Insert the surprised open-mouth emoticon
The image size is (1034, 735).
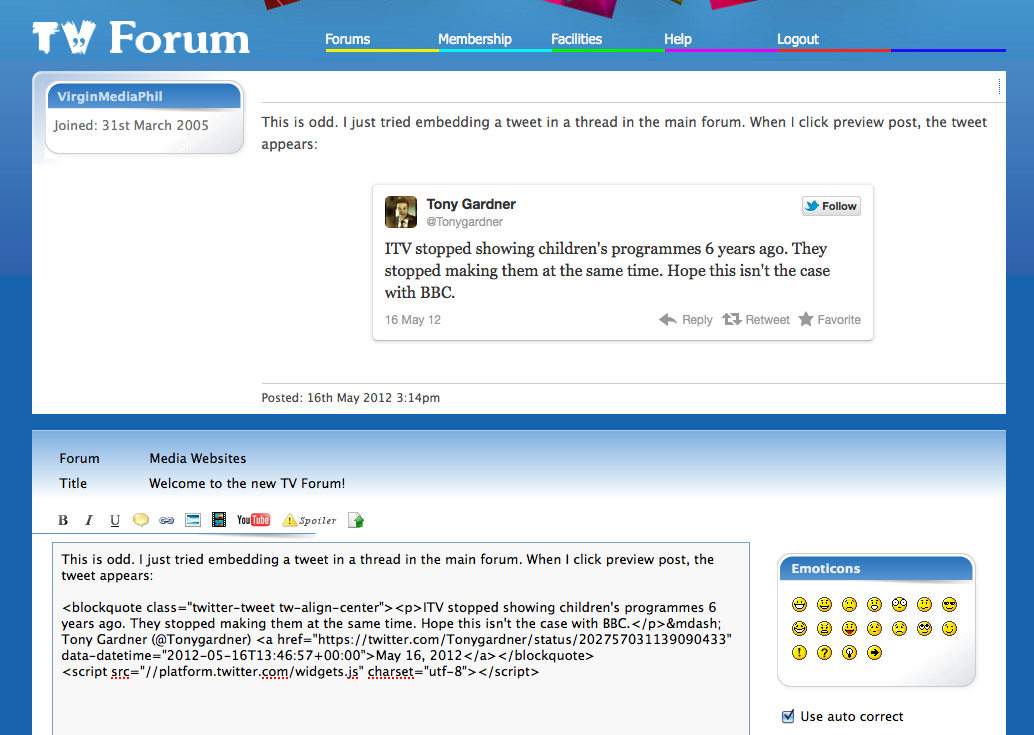coord(874,604)
